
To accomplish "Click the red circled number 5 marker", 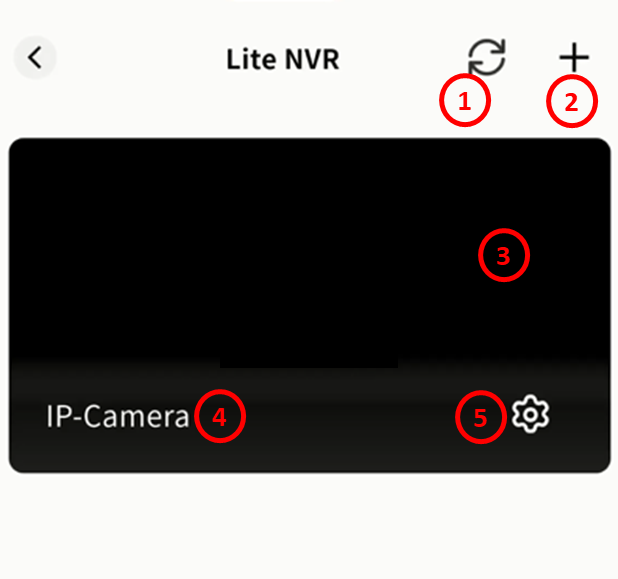I will point(481,417).
